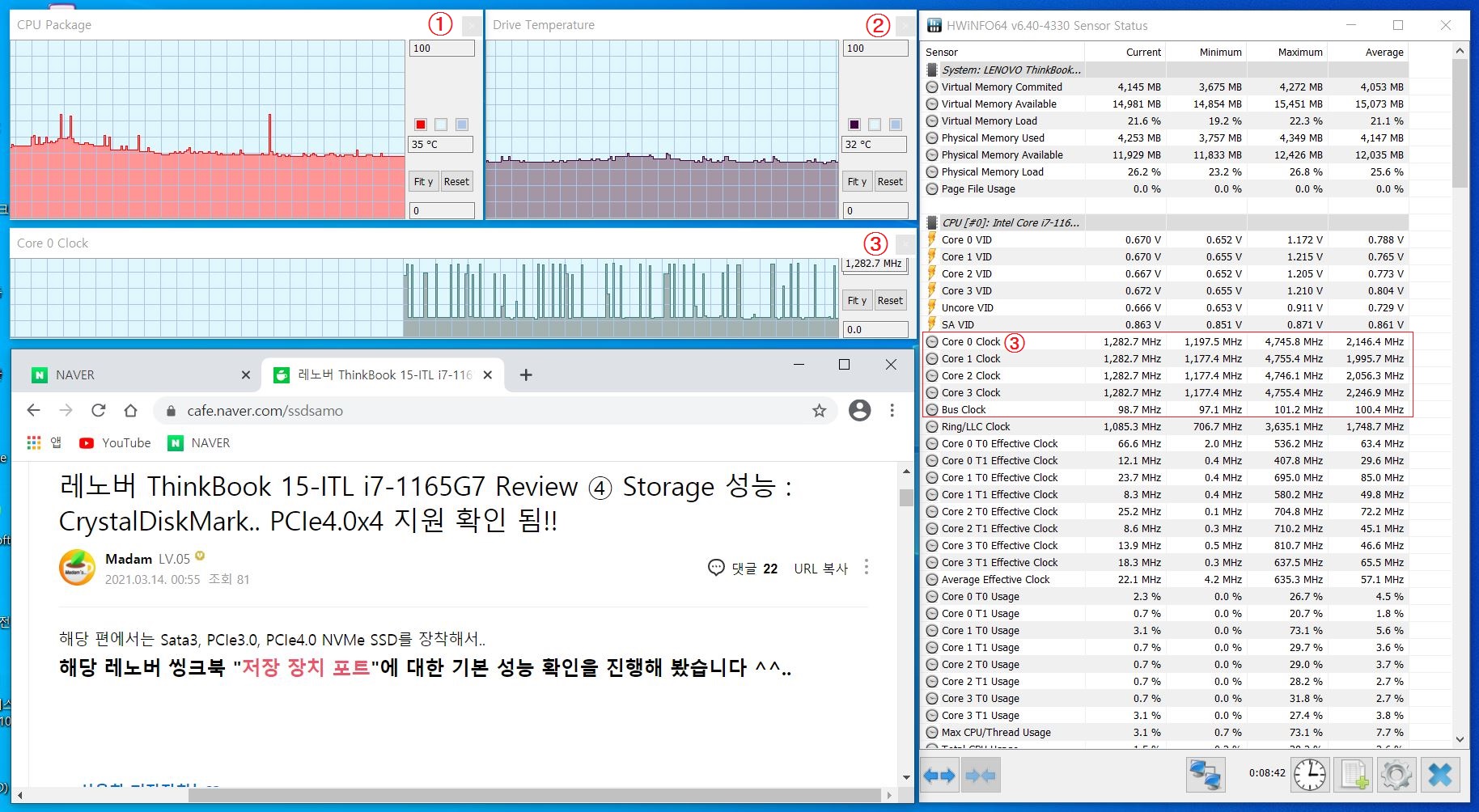Reset the Core 0 Clock graph
The height and width of the screenshot is (812, 1479).
(890, 300)
